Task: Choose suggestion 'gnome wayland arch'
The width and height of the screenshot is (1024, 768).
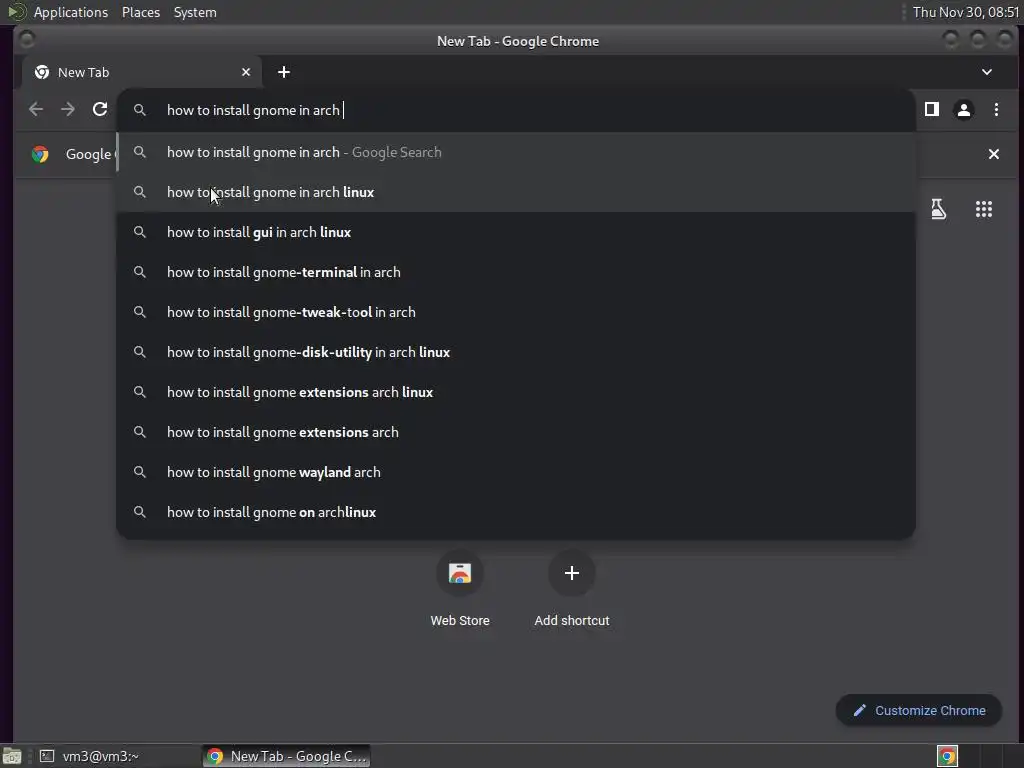Action: [x=516, y=472]
